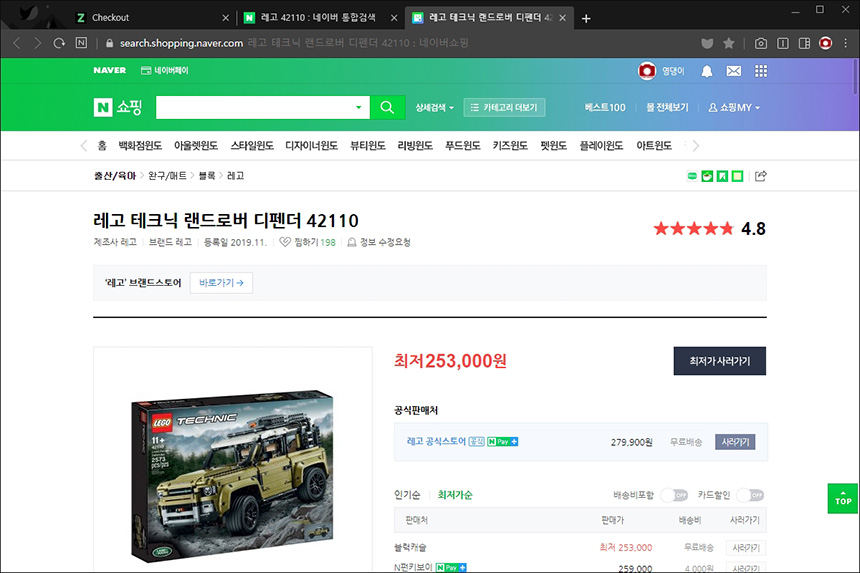The image size is (860, 573).
Task: Select 스타일윈도 menu
Action: [252, 146]
